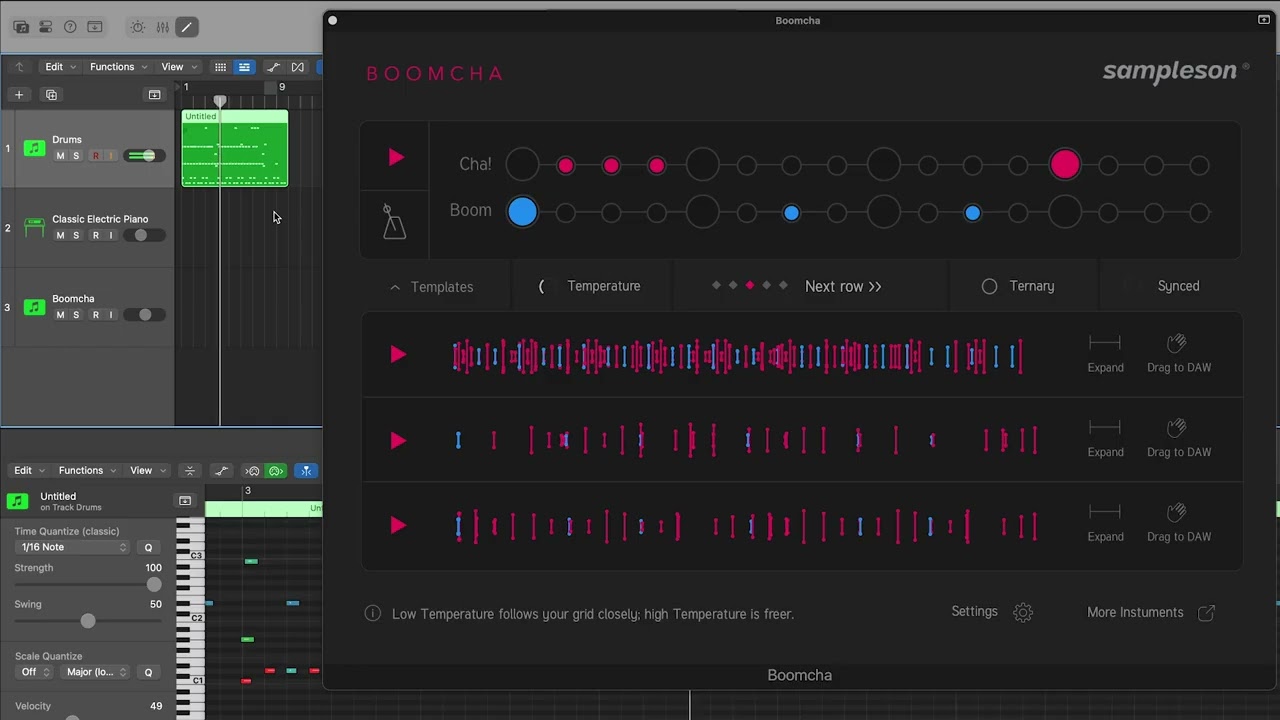Click the Boomcha track instrument icon
The height and width of the screenshot is (720, 1280).
click(x=35, y=307)
